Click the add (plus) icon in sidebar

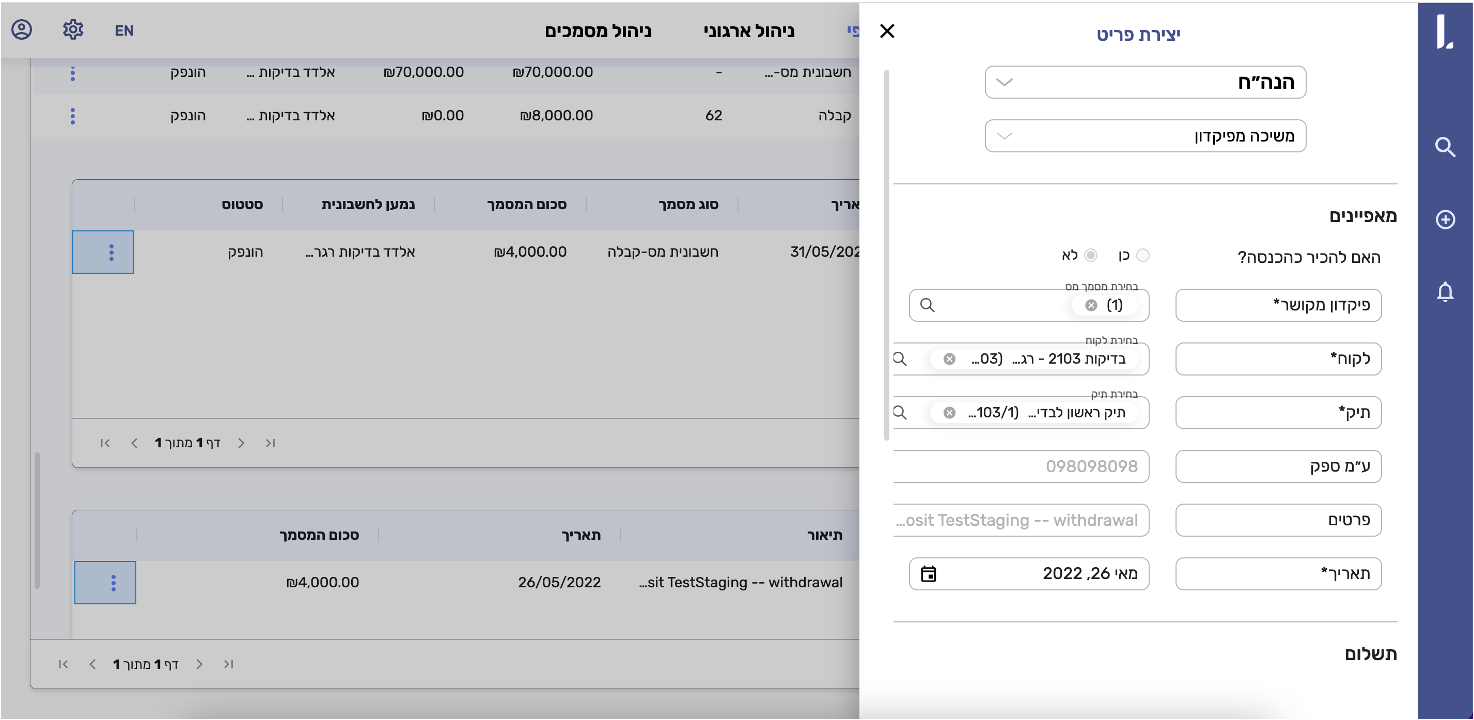tap(1444, 220)
